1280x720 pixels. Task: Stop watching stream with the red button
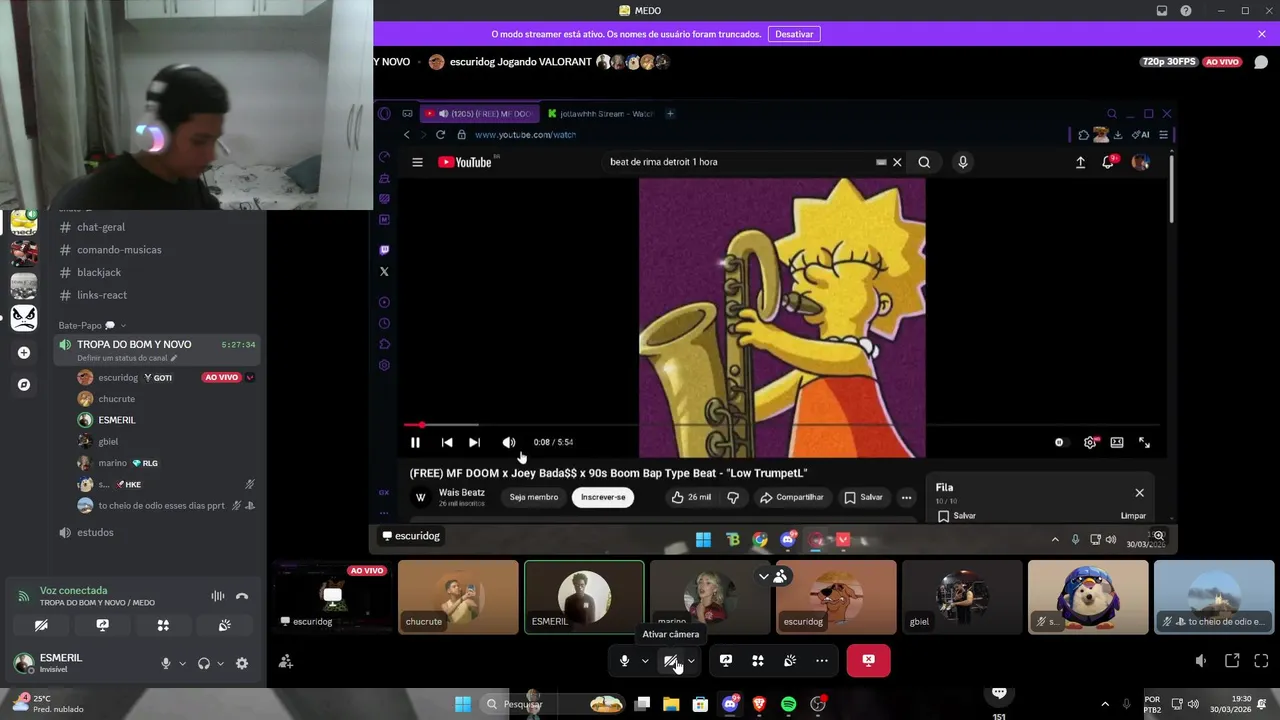tap(868, 661)
